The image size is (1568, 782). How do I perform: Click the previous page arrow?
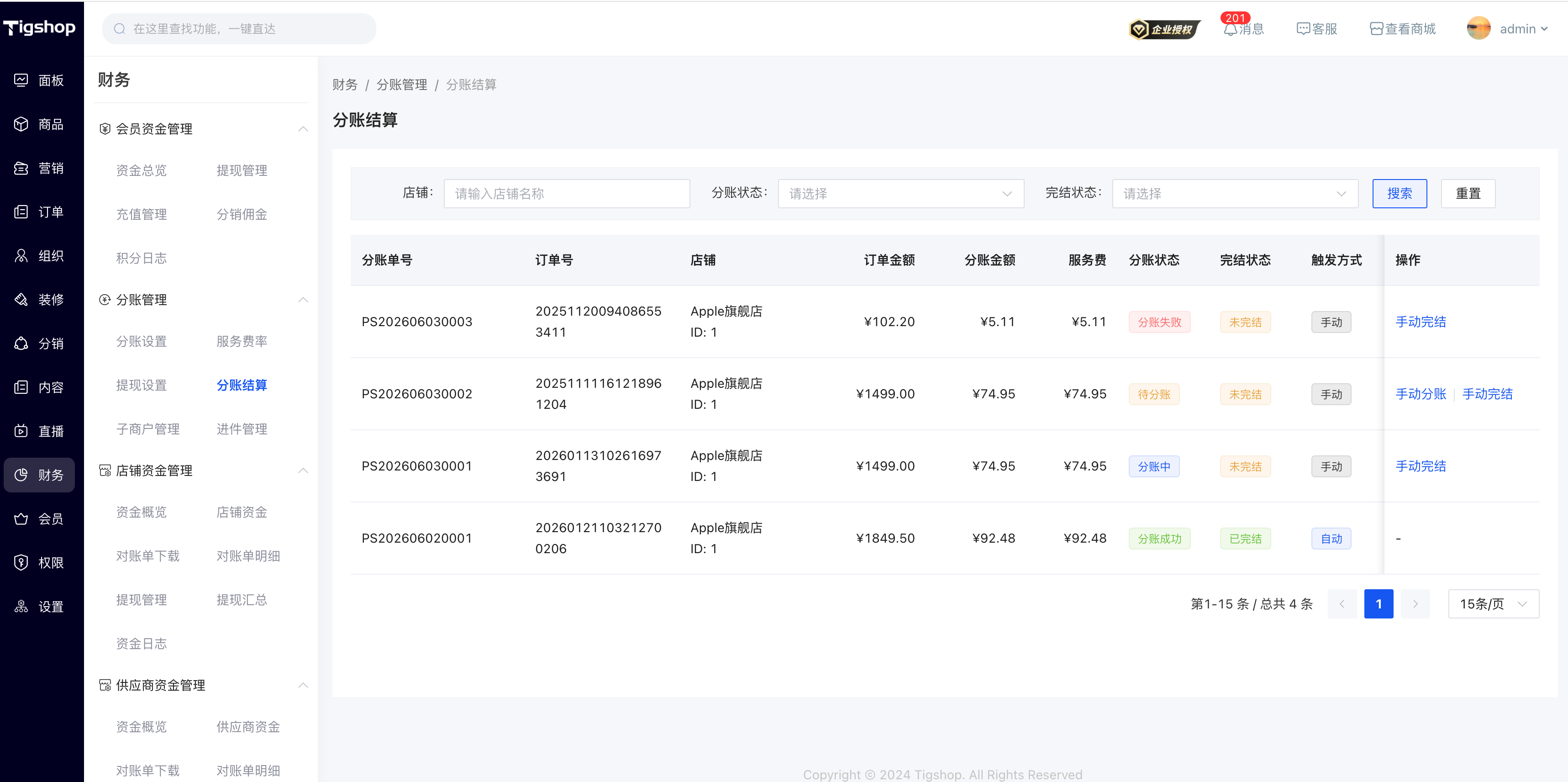pos(1342,603)
